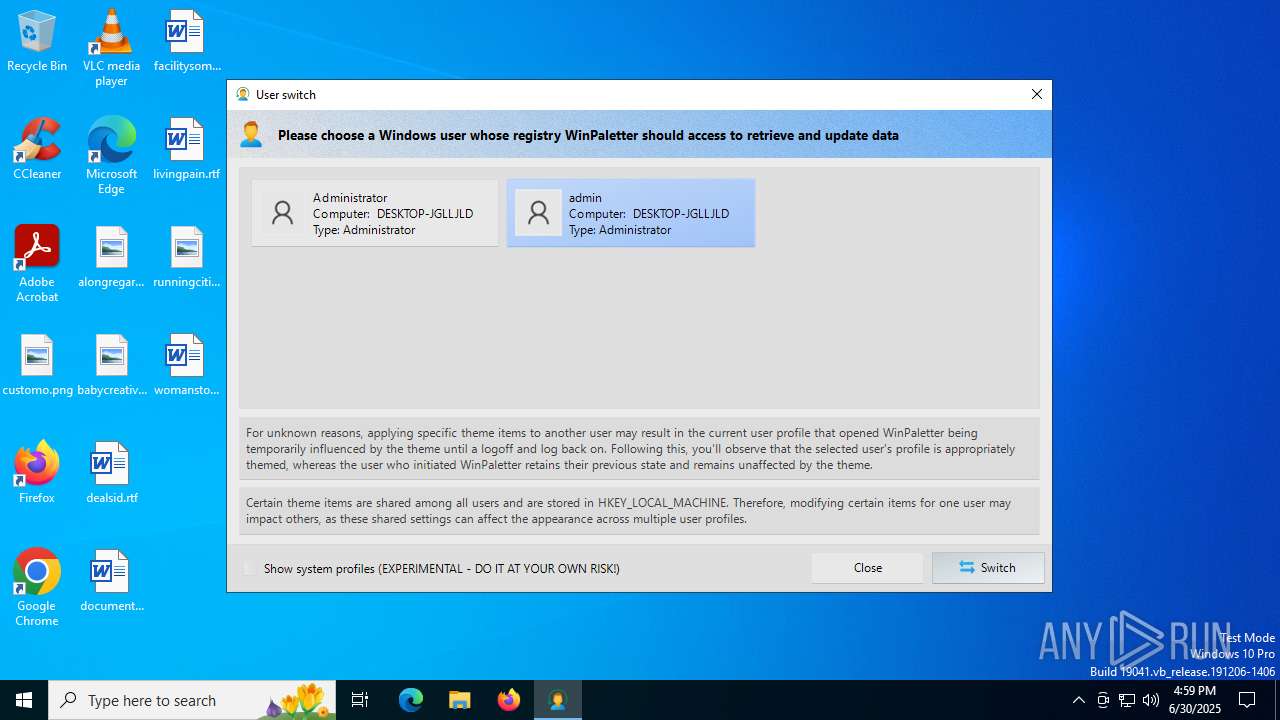Select livingpain.rtf desktop file

(187, 150)
